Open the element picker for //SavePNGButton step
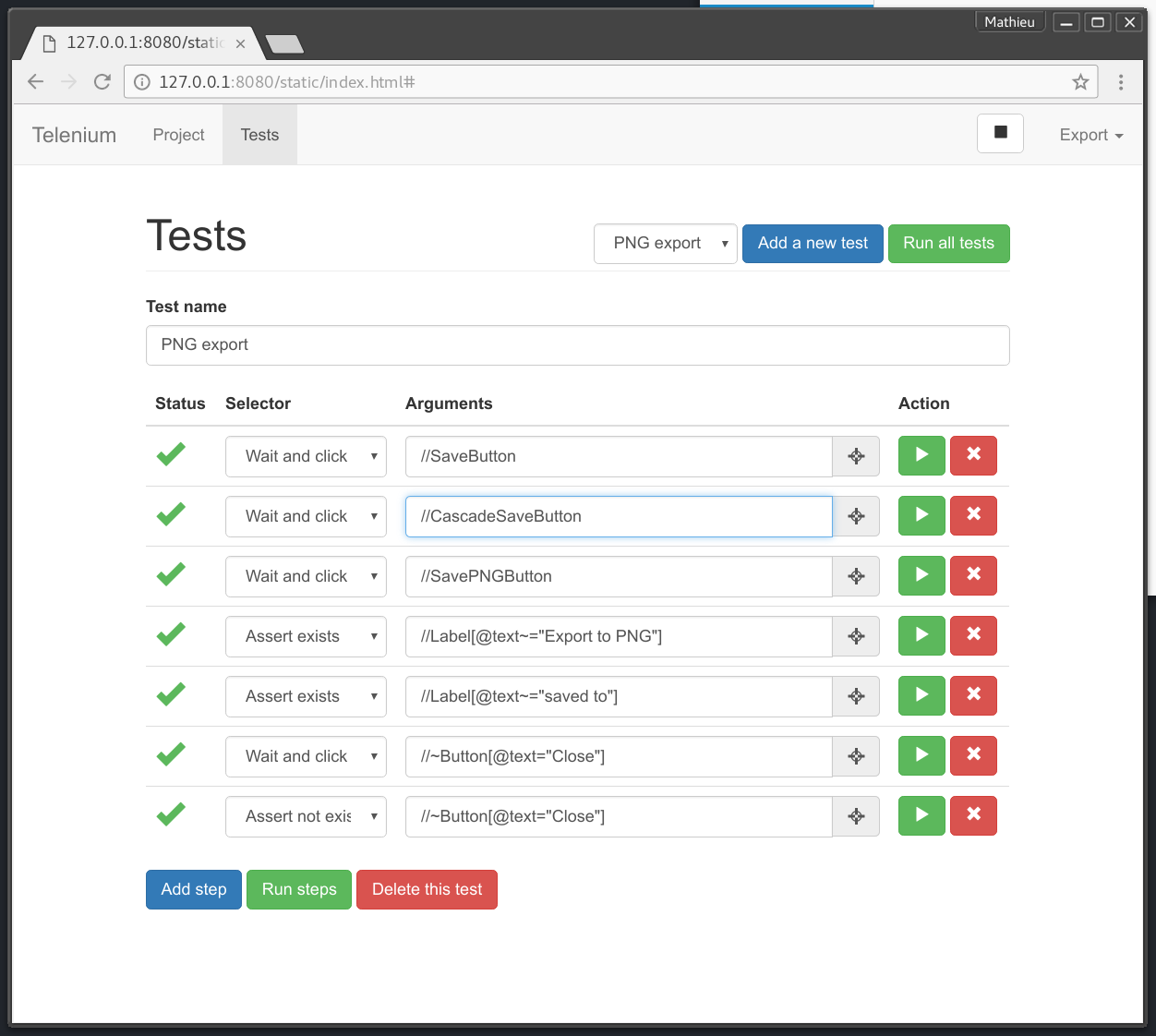Image resolution: width=1156 pixels, height=1036 pixels. (855, 576)
